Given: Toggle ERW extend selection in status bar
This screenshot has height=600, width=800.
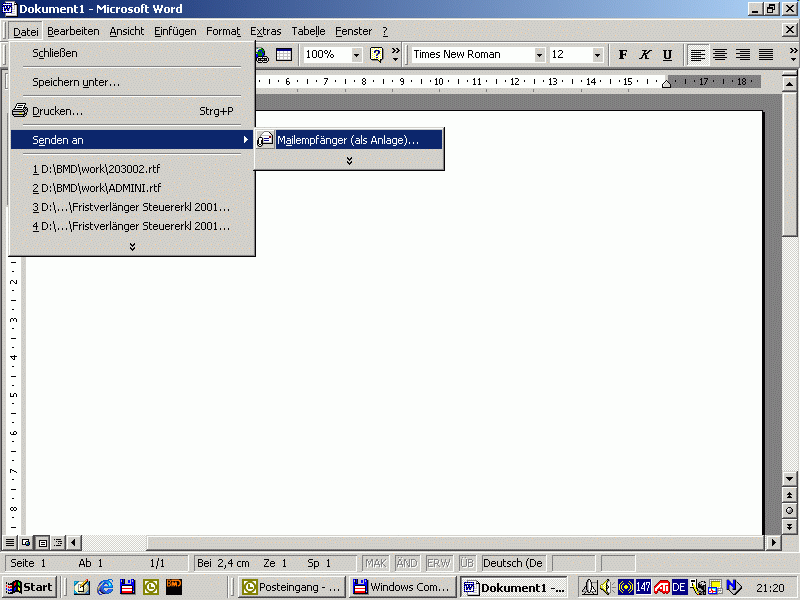Looking at the screenshot, I should point(439,563).
